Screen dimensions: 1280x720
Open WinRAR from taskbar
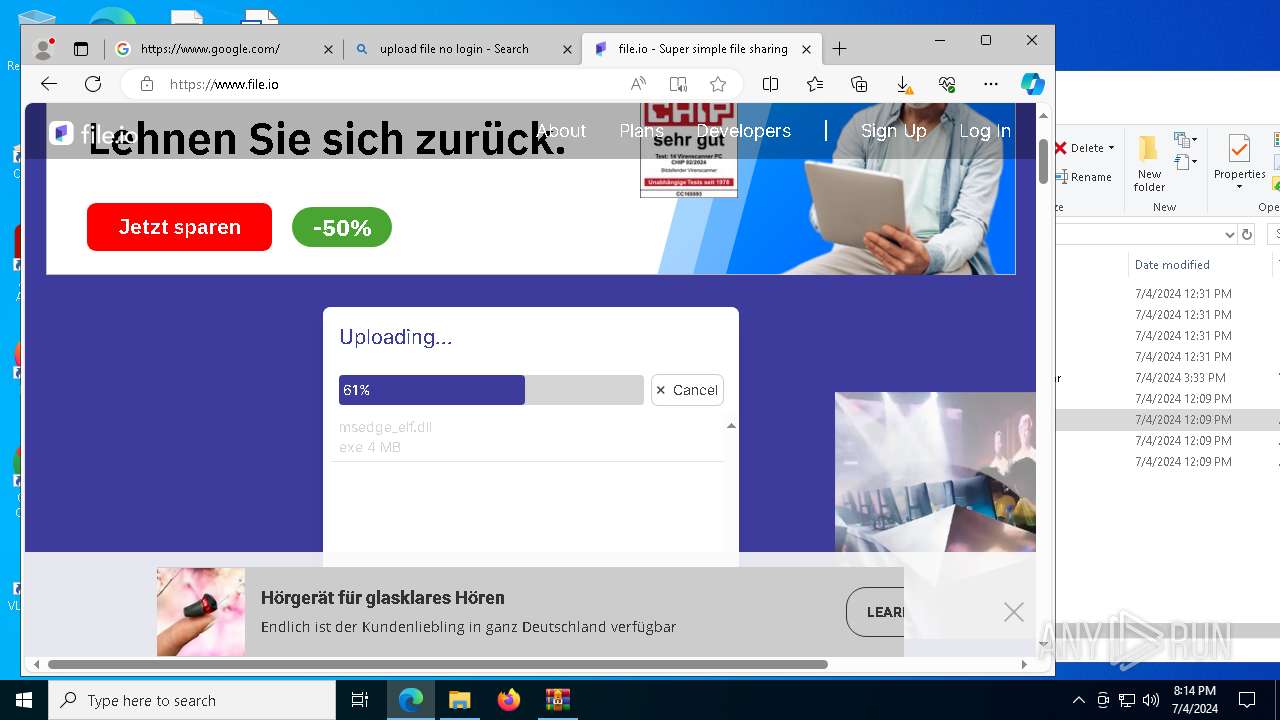click(x=558, y=700)
